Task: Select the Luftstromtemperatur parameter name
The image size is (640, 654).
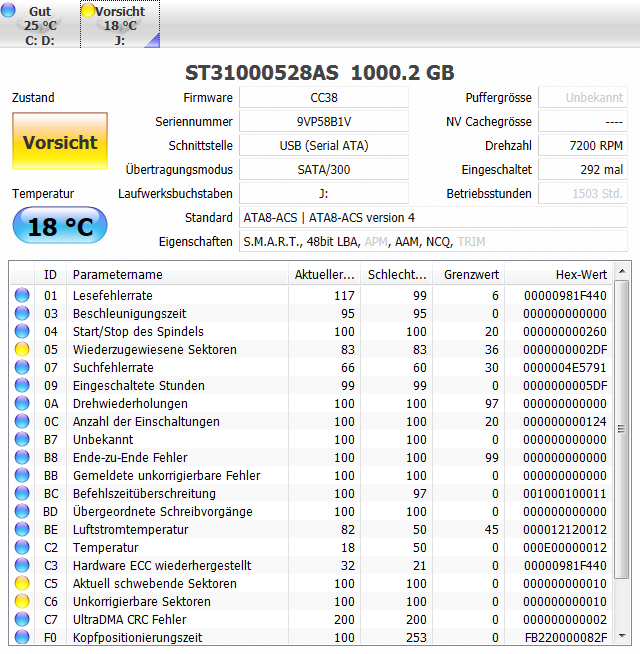Action: 131,529
